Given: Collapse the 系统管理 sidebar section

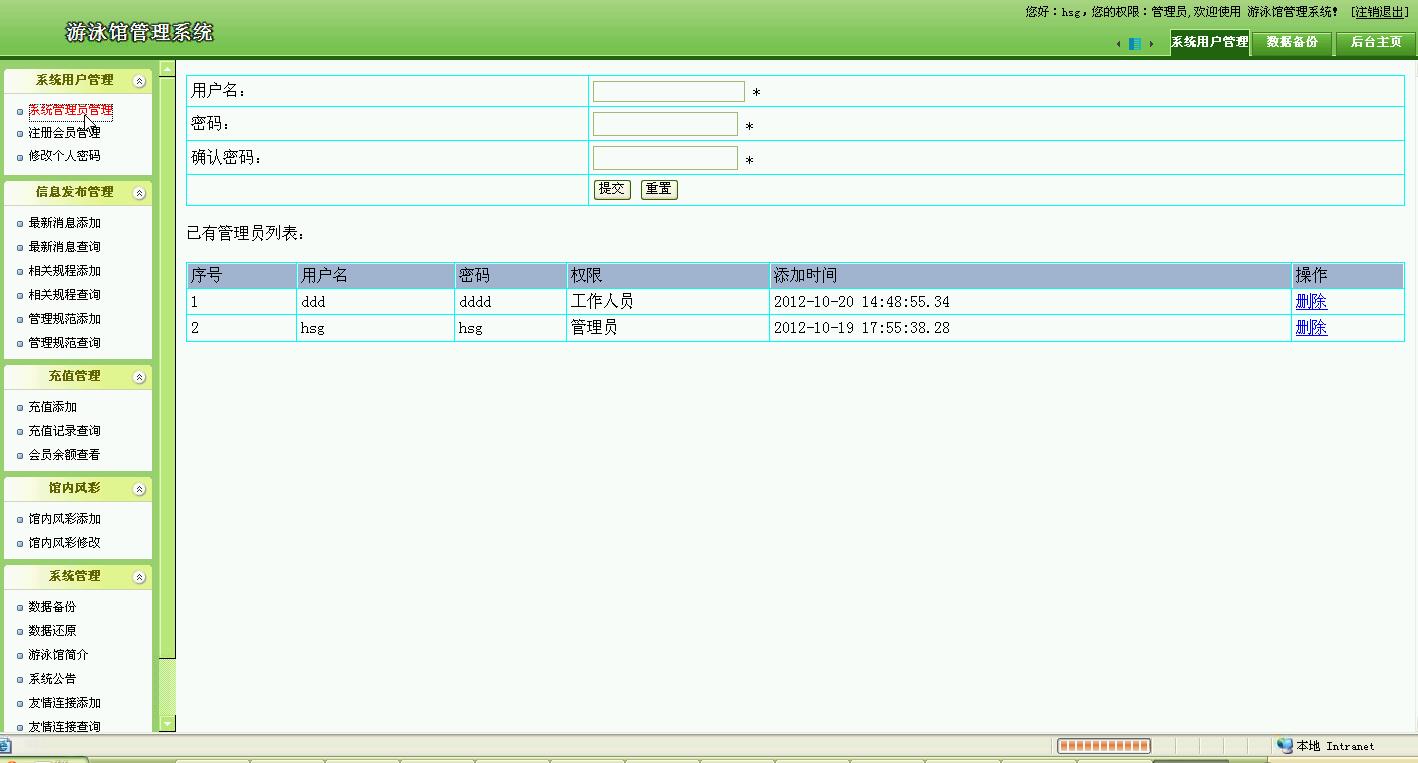Looking at the screenshot, I should coord(140,577).
